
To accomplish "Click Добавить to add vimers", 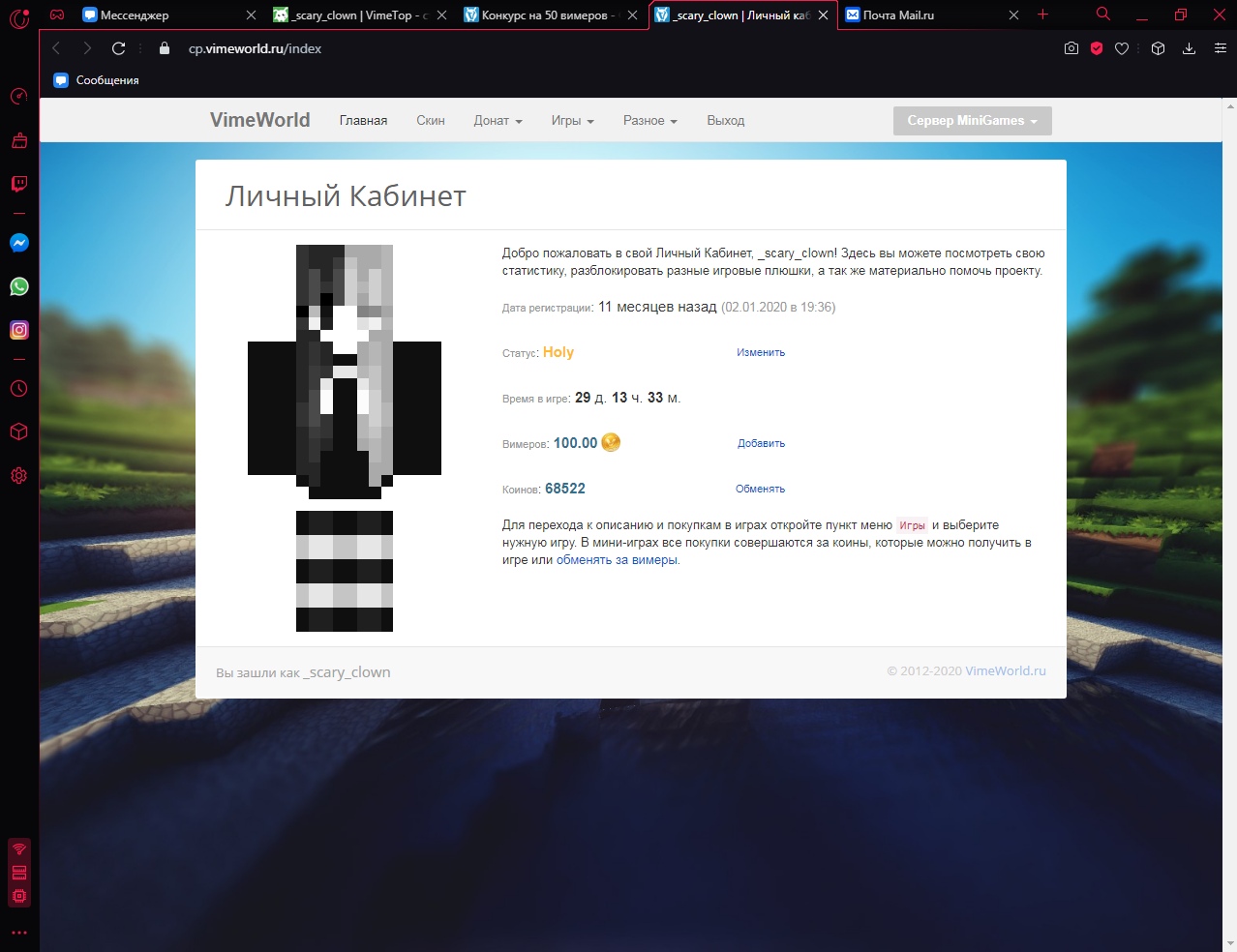I will (x=762, y=444).
